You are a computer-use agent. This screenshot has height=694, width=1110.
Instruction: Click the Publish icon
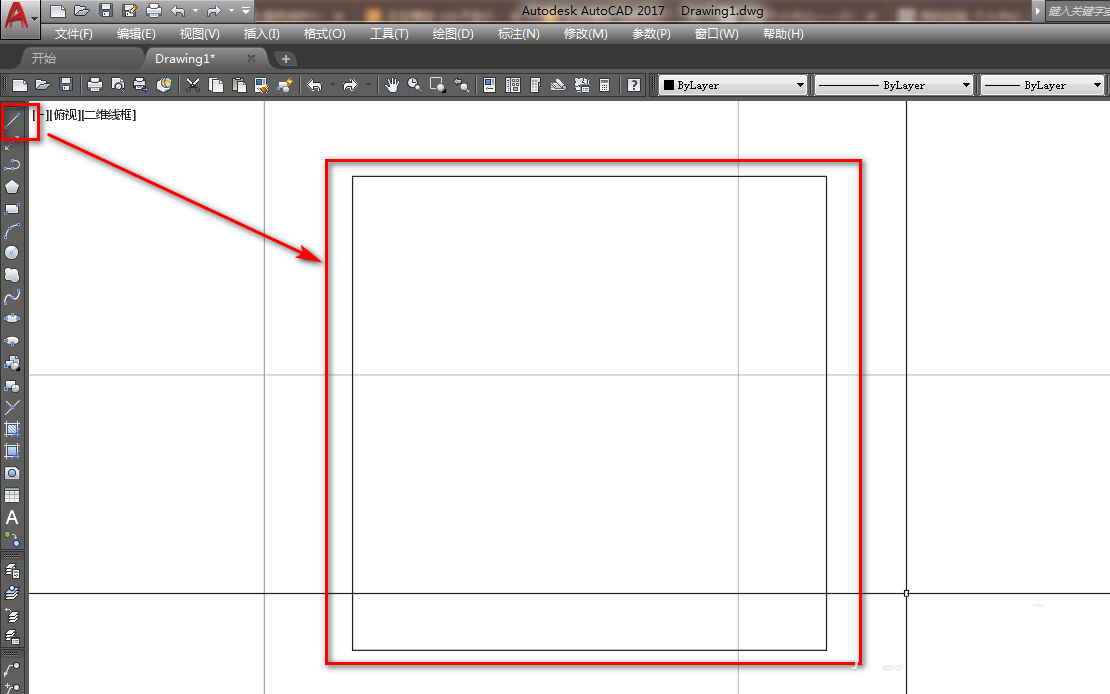pos(141,85)
